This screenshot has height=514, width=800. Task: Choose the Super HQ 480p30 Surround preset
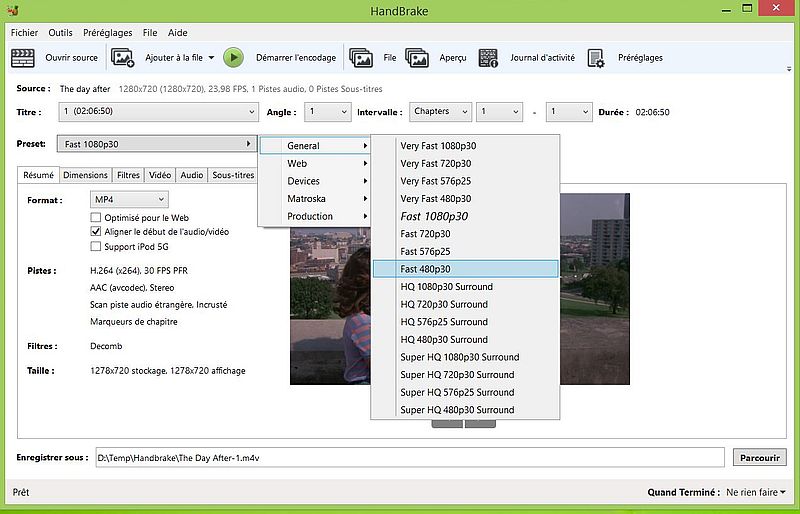pyautogui.click(x=465, y=410)
